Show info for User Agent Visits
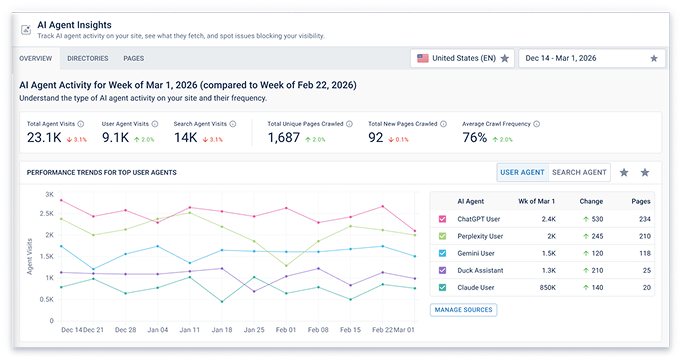 click(x=155, y=124)
